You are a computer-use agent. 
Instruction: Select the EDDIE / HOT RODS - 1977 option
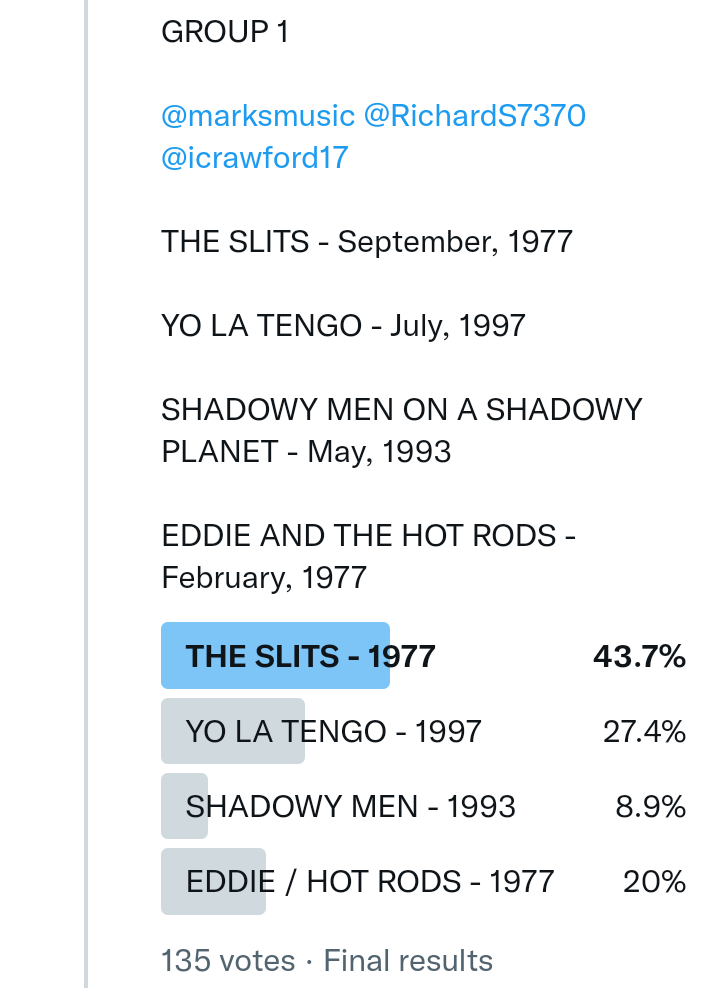370,882
